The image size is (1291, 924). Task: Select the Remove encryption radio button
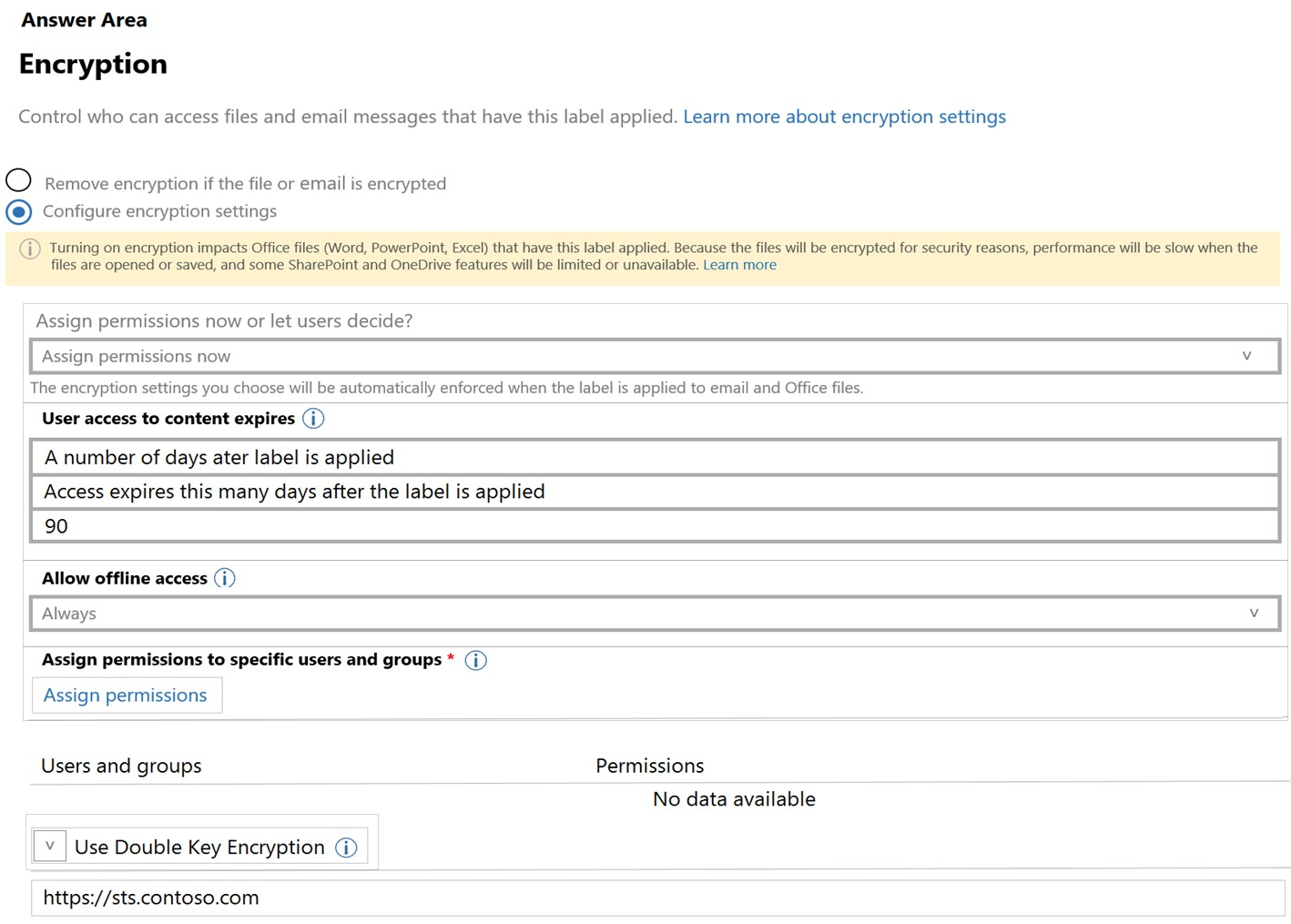pos(18,180)
